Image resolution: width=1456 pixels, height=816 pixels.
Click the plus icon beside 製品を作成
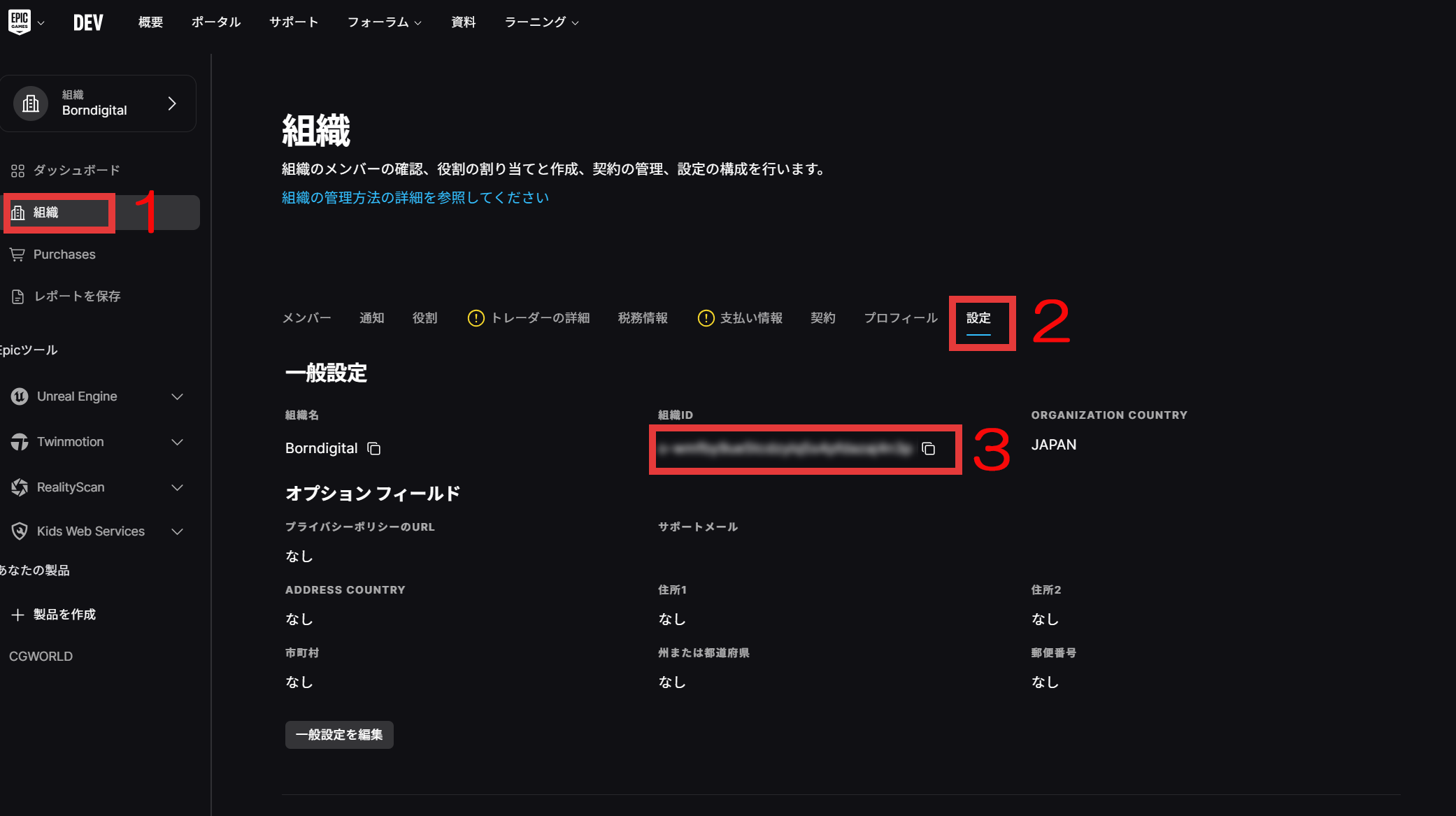17,615
